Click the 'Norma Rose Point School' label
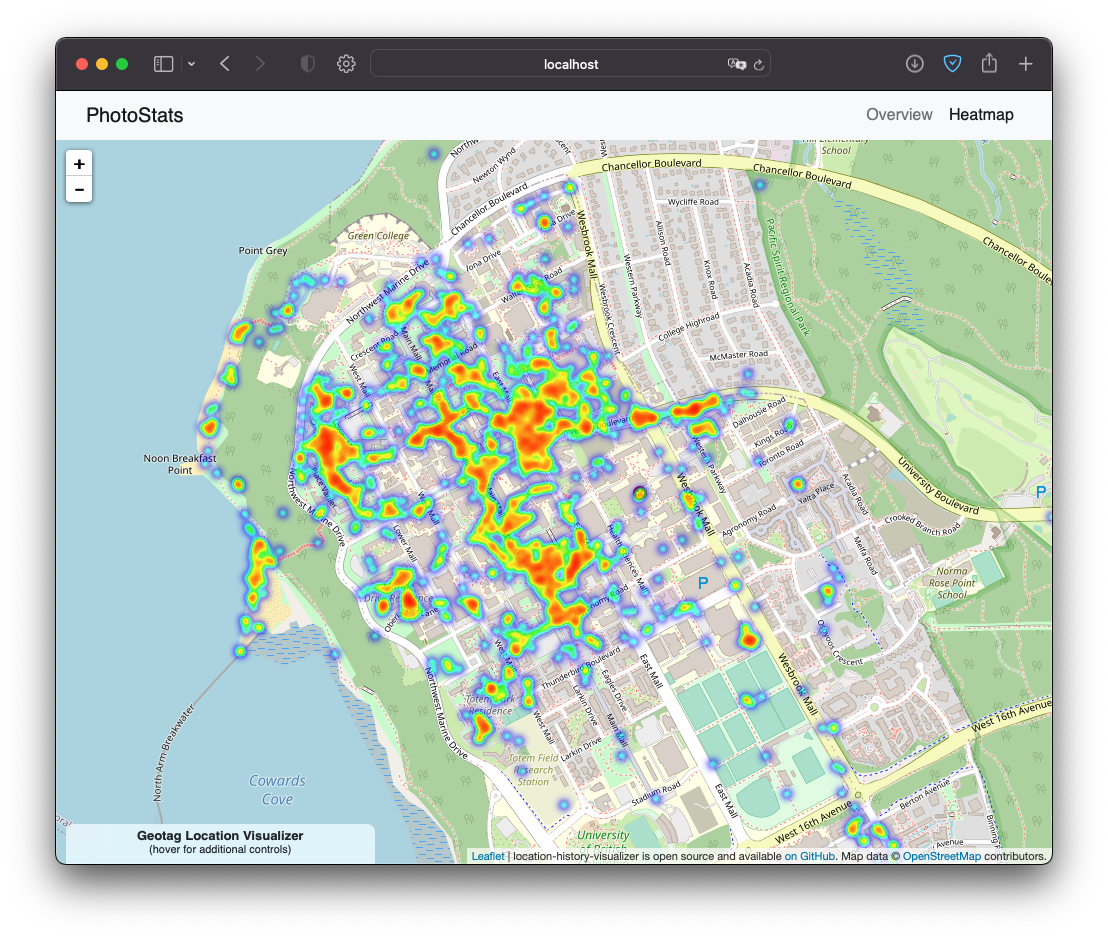Image resolution: width=1108 pixels, height=938 pixels. coord(952,582)
